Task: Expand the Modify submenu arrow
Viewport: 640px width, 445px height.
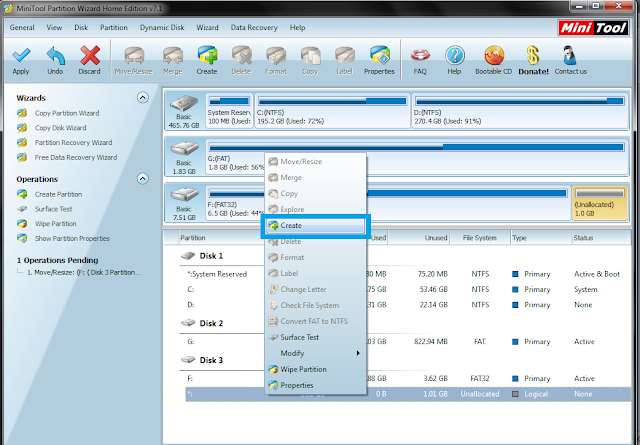Action: click(x=358, y=353)
